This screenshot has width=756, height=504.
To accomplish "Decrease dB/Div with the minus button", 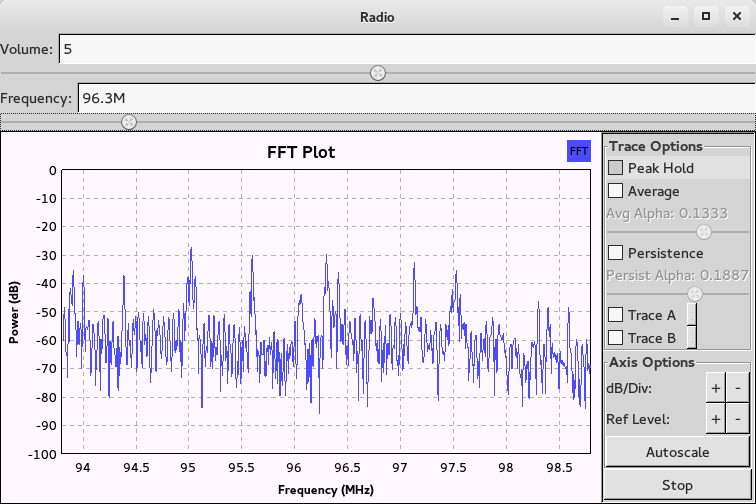I will 738,388.
